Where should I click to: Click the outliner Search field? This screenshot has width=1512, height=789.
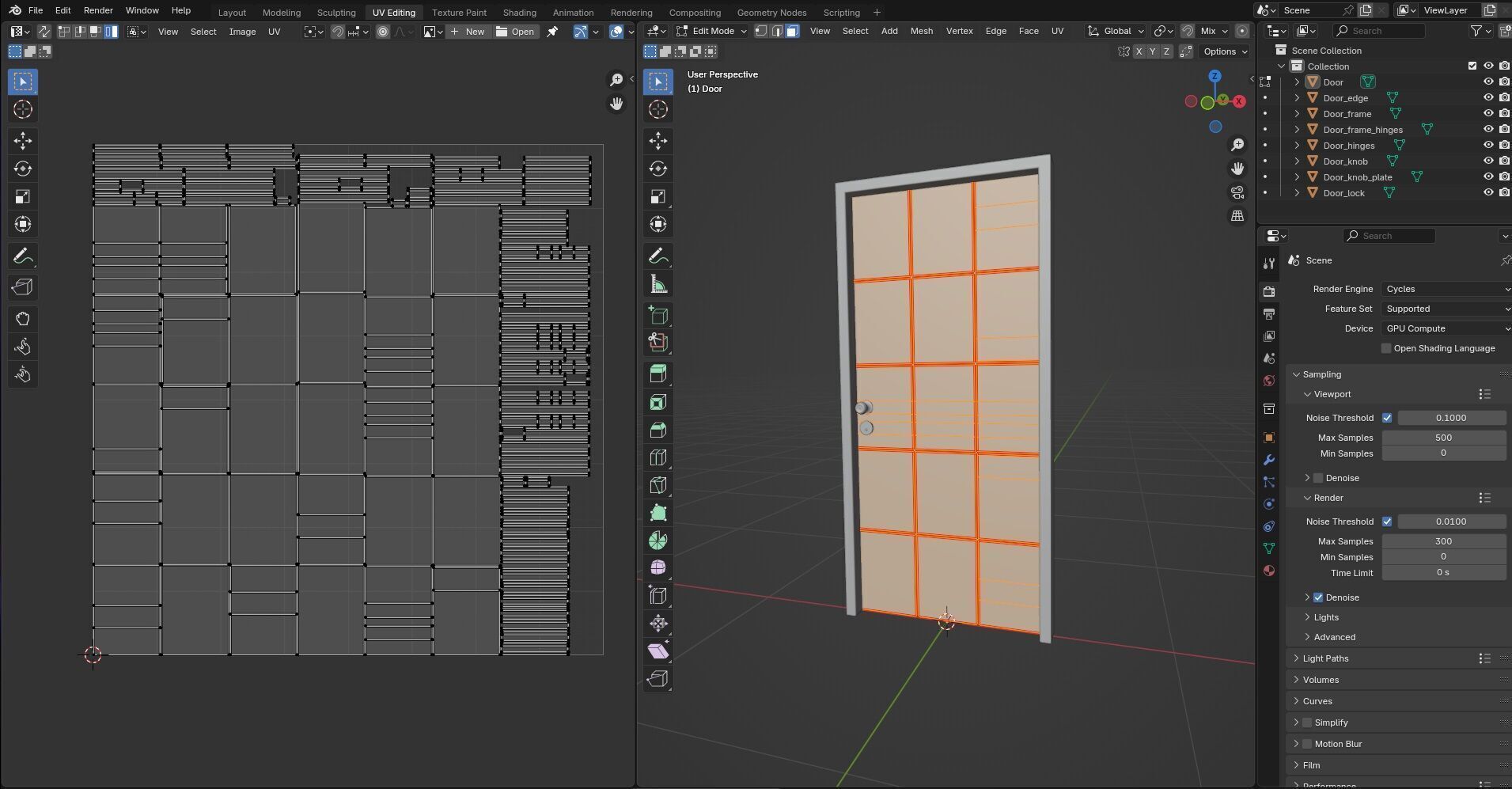tap(1379, 31)
